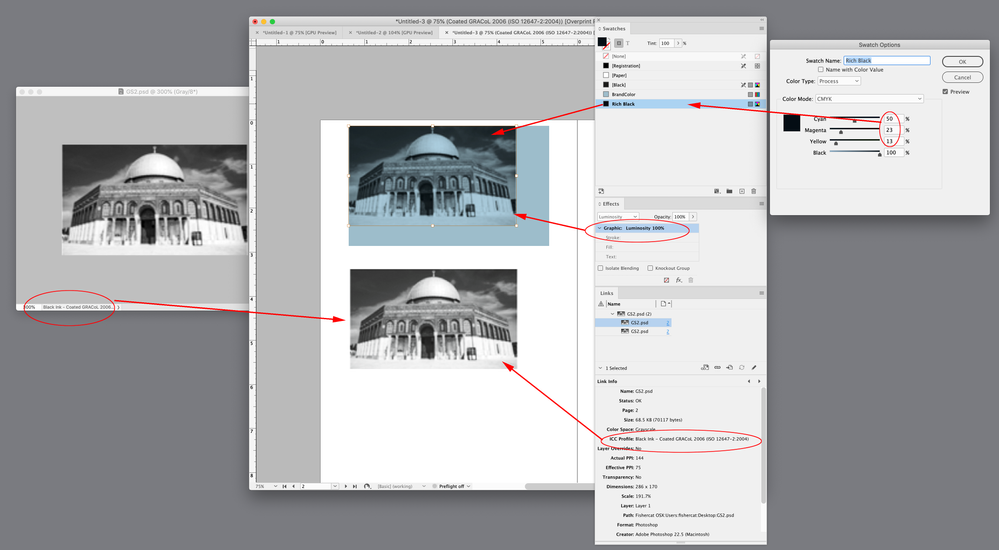Viewport: 999px width, 550px height.
Task: Enable Isolate Blending checkbox
Action: (600, 268)
